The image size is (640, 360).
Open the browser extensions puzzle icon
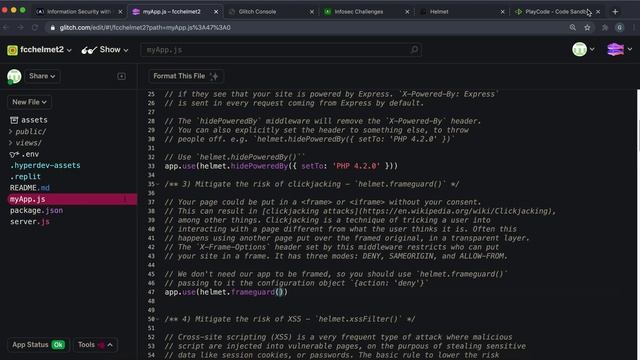coord(604,27)
